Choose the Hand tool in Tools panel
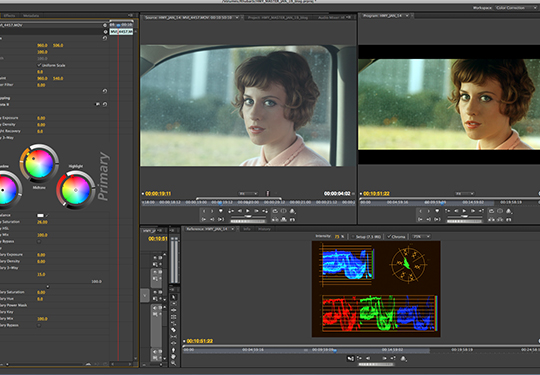Viewport: 540px width, 375px height. [173, 356]
